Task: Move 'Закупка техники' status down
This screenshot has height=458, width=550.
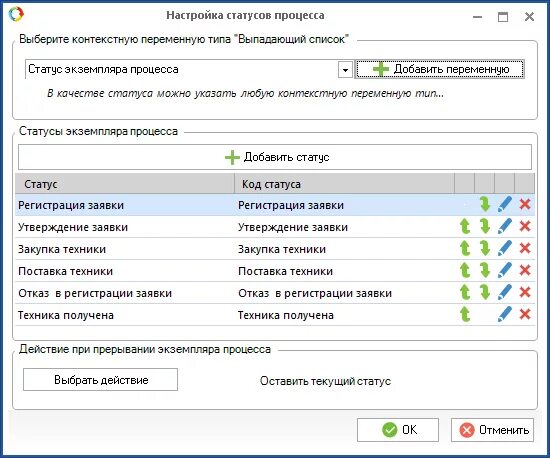Action: [x=485, y=249]
